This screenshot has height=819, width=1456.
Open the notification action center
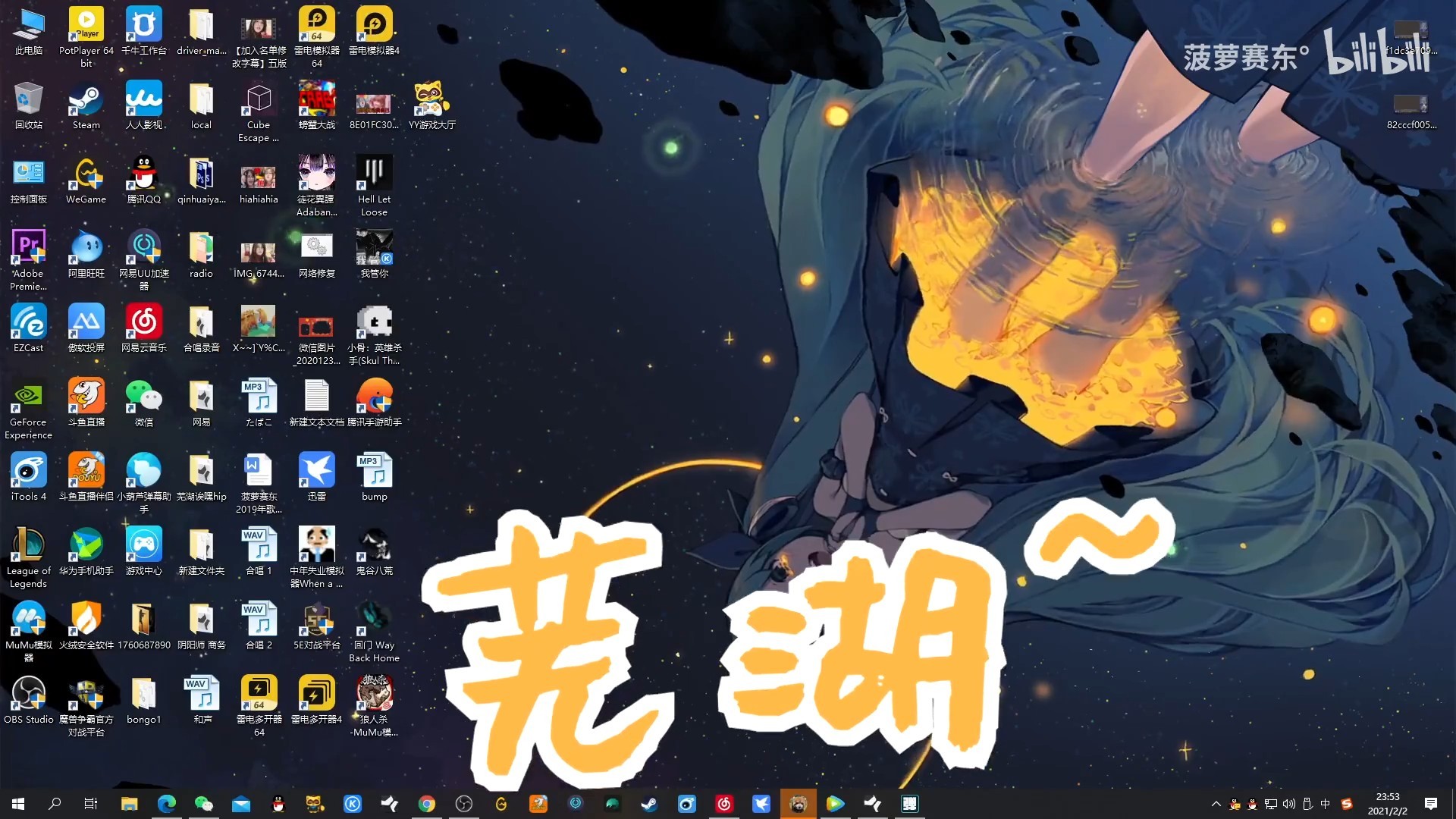tap(1431, 804)
